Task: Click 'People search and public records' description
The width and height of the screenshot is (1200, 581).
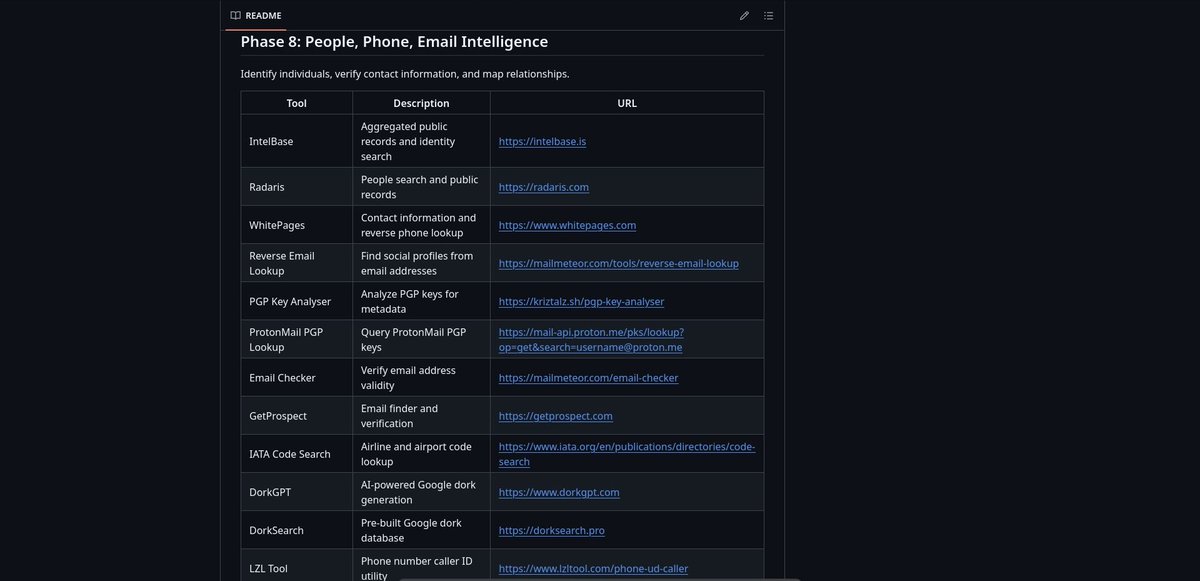Action: [419, 187]
